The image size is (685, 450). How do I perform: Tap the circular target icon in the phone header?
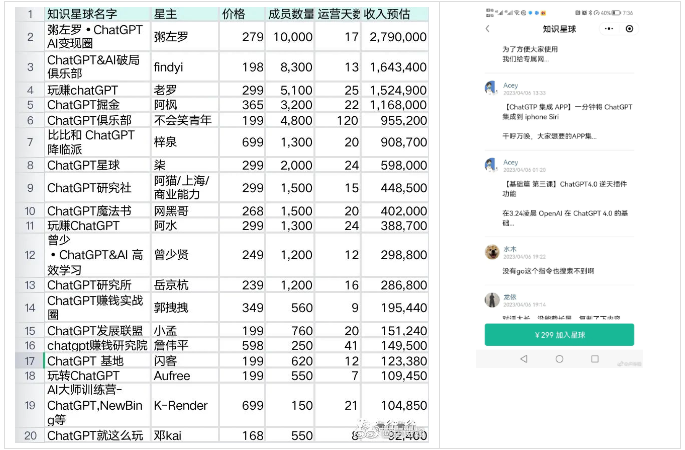tap(630, 29)
